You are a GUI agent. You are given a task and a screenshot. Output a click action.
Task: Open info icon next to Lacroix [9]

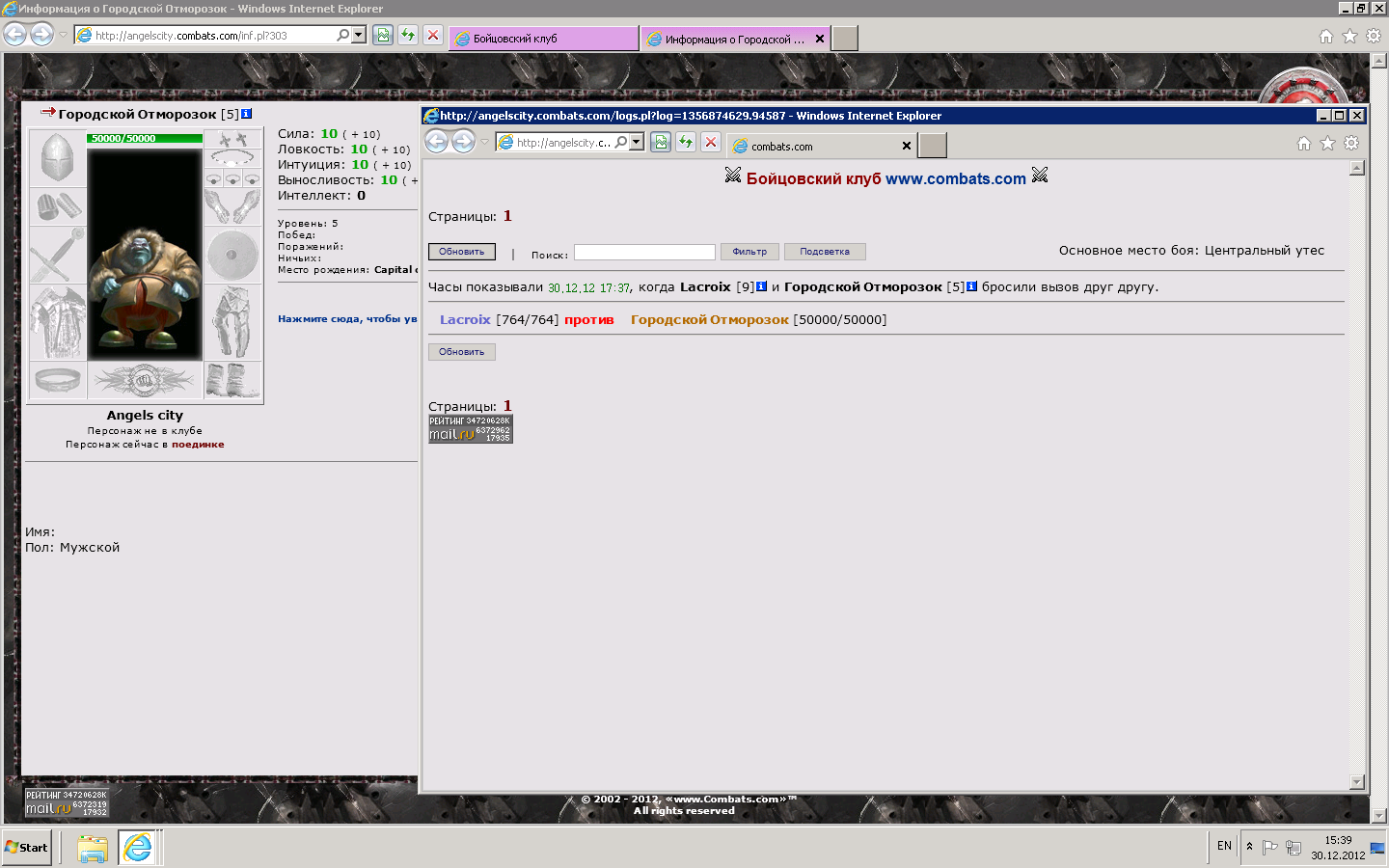(761, 286)
